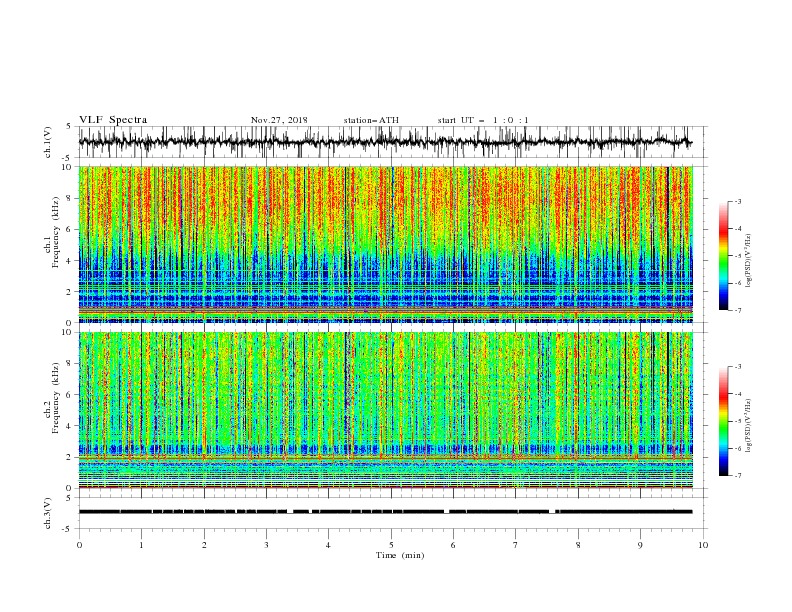Click the '-3' label on the ch.2 color bar
The width and height of the screenshot is (792, 612).
pos(737,367)
